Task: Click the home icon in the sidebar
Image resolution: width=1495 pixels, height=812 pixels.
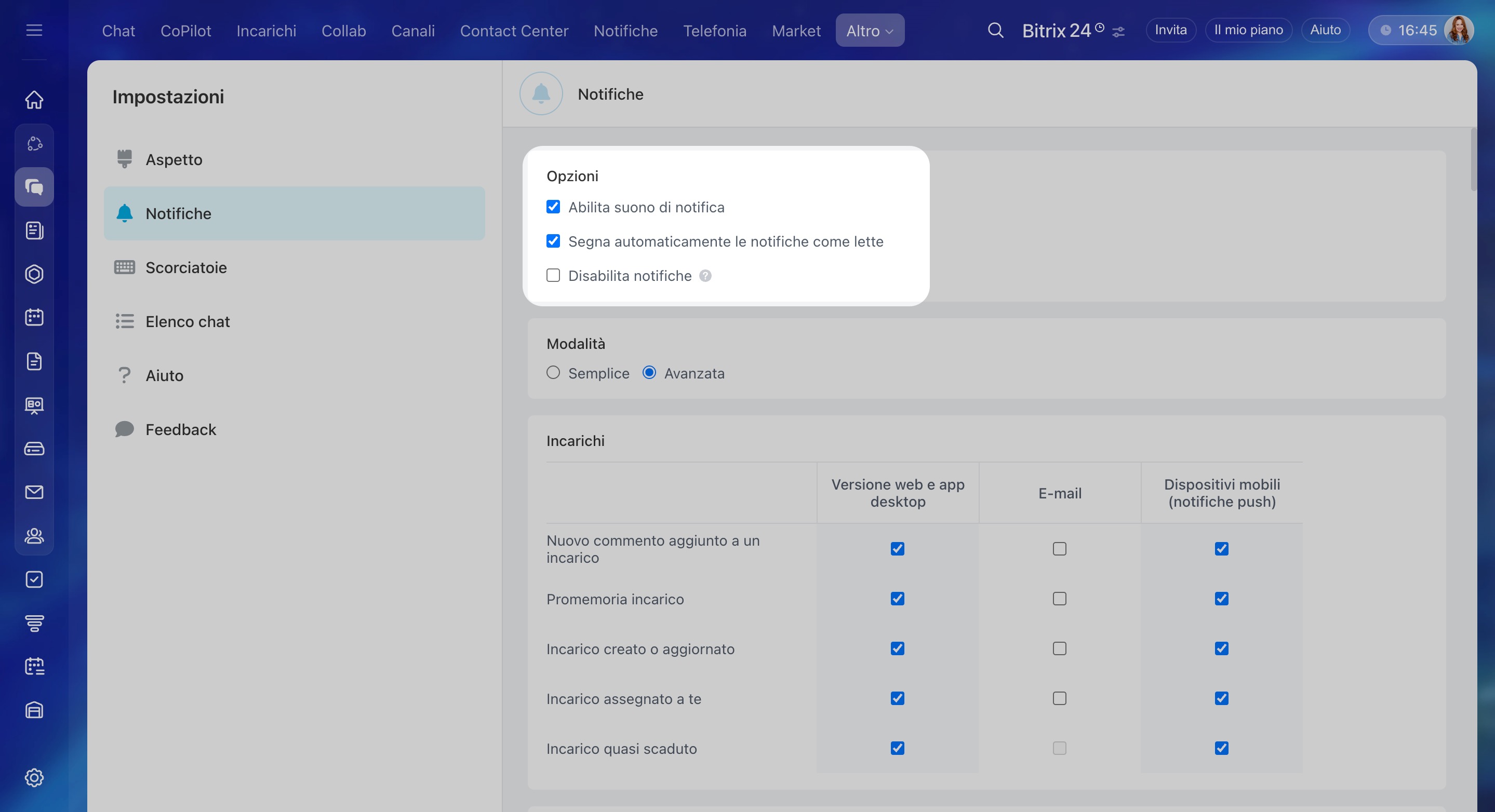Action: [x=34, y=100]
